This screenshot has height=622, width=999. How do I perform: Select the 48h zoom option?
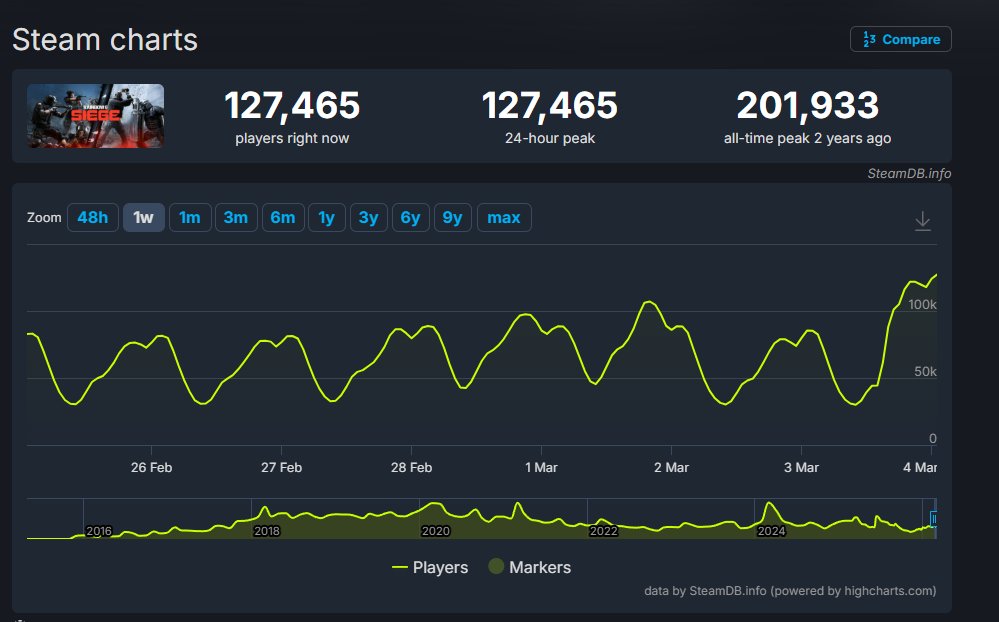click(x=92, y=217)
